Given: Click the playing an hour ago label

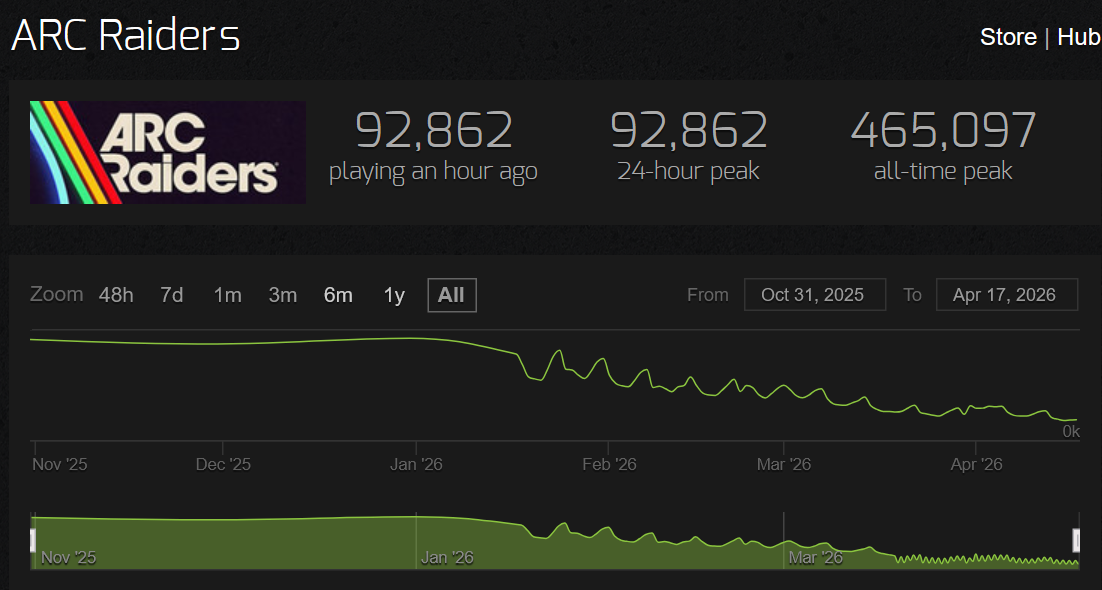Looking at the screenshot, I should (x=433, y=172).
